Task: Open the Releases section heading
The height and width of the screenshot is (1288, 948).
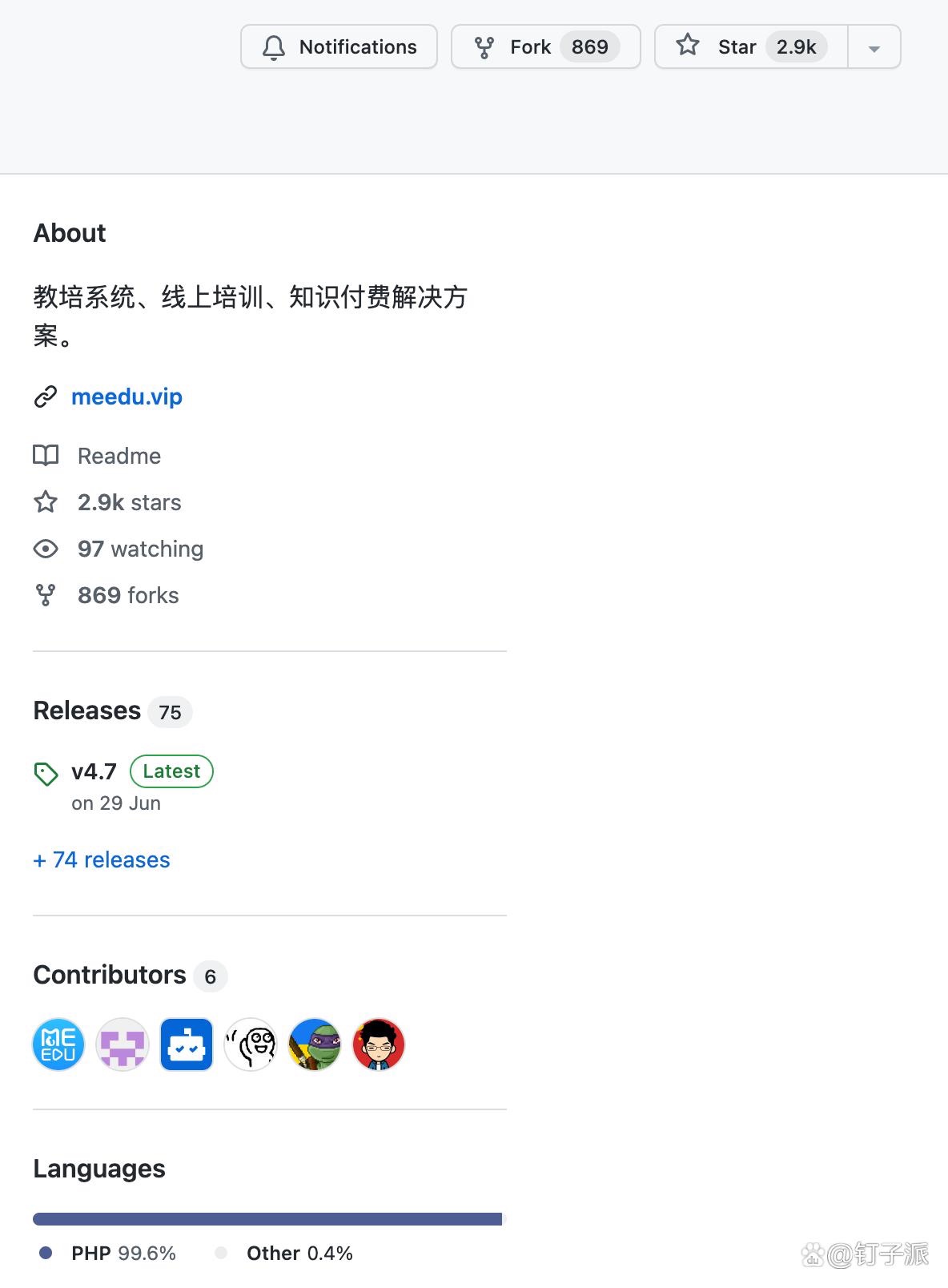Action: [87, 710]
